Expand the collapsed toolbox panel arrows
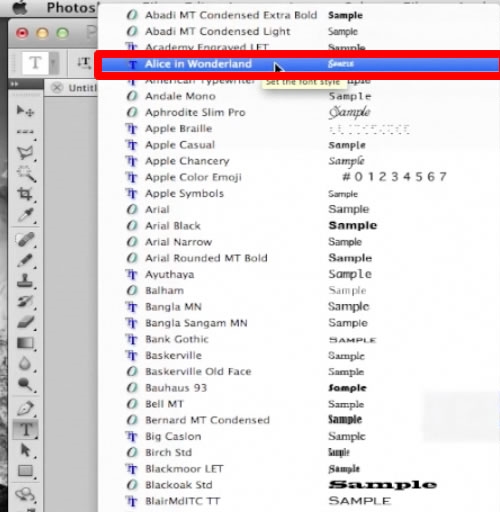The height and width of the screenshot is (512, 500). [14, 84]
